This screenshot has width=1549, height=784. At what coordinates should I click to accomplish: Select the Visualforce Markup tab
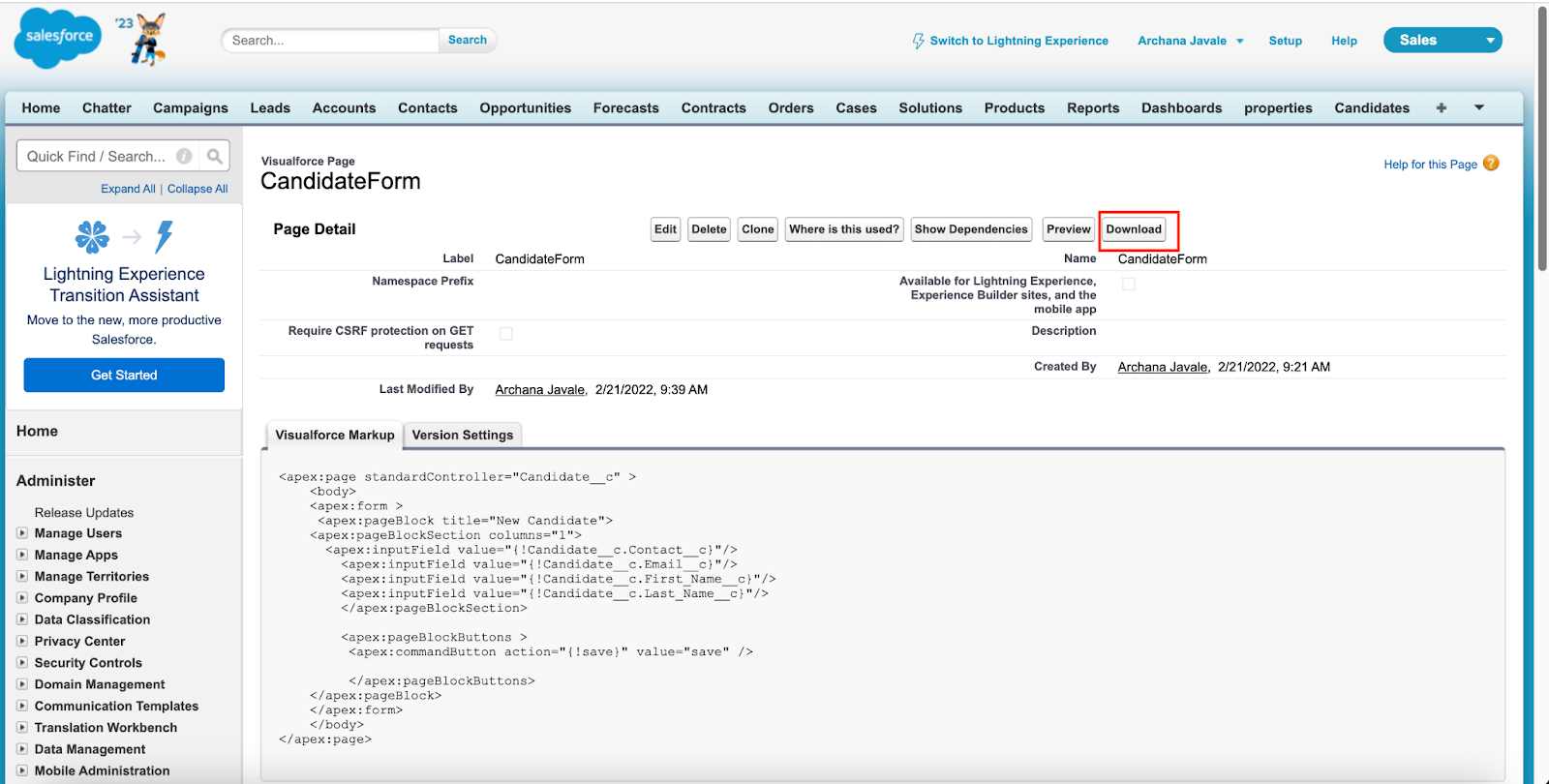(x=335, y=436)
